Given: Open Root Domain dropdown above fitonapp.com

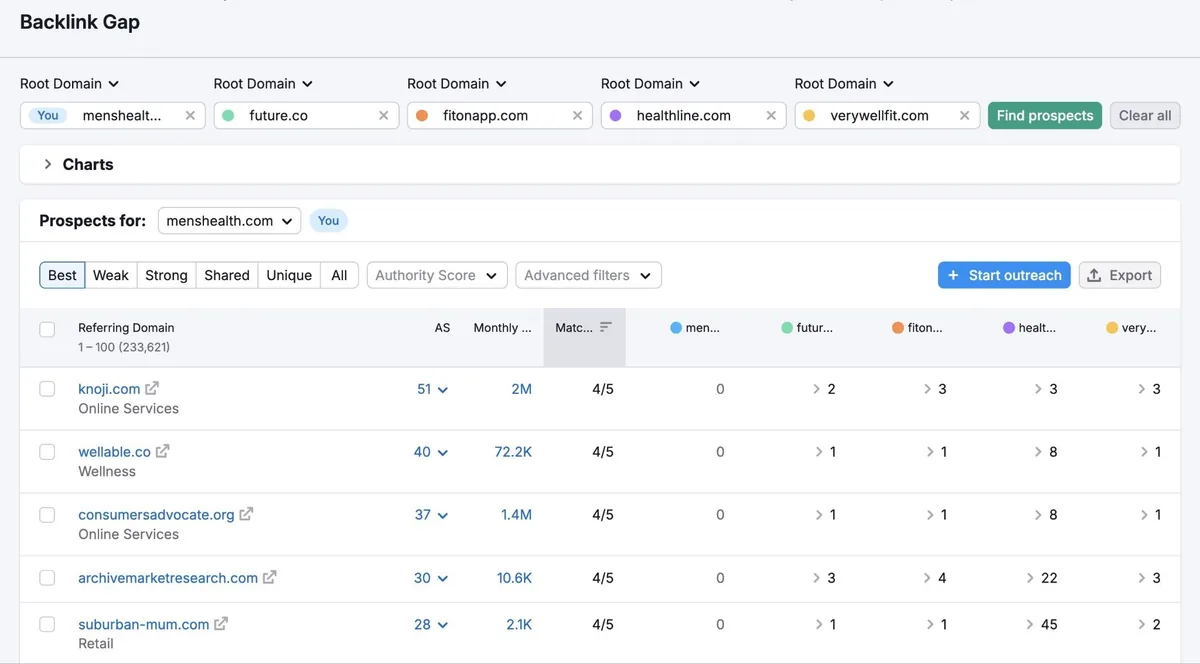Looking at the screenshot, I should click(x=457, y=83).
